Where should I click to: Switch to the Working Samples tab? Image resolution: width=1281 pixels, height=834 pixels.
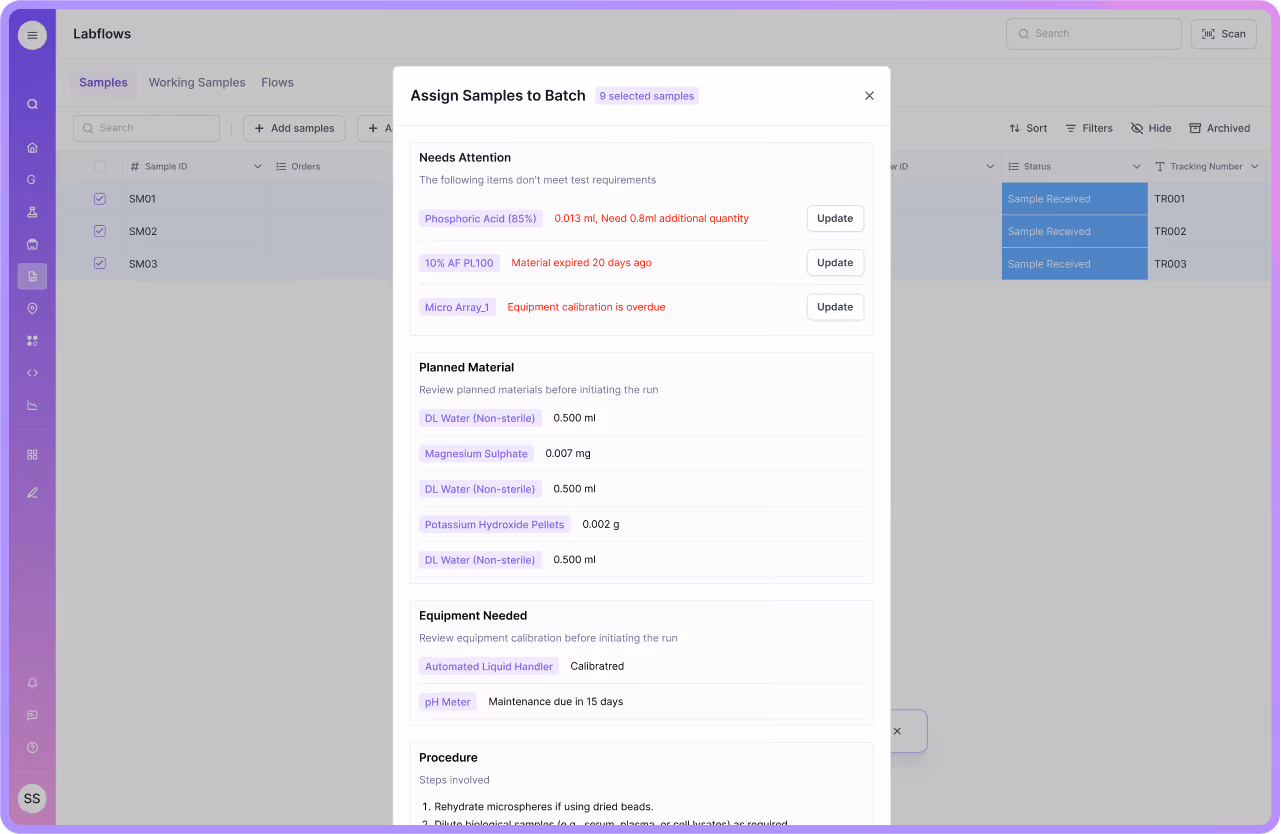196,82
